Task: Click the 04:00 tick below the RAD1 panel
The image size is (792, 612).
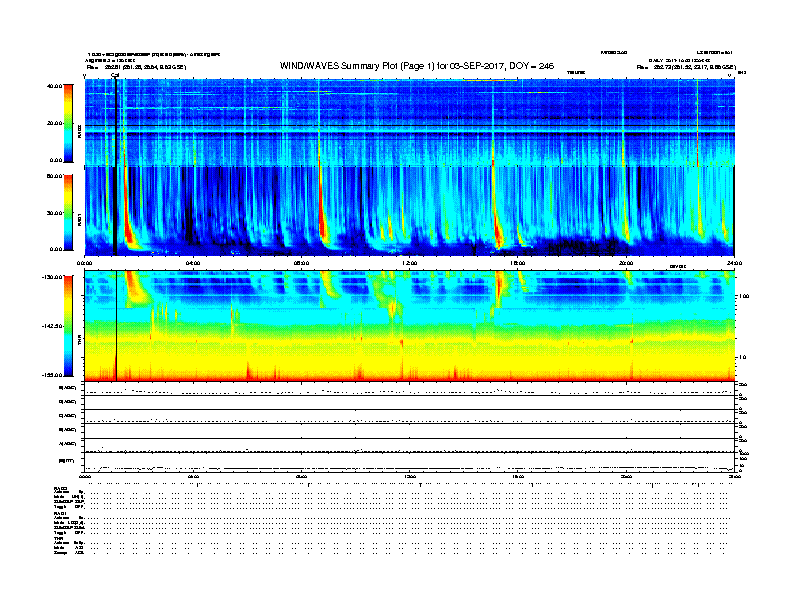Action: pyautogui.click(x=193, y=263)
